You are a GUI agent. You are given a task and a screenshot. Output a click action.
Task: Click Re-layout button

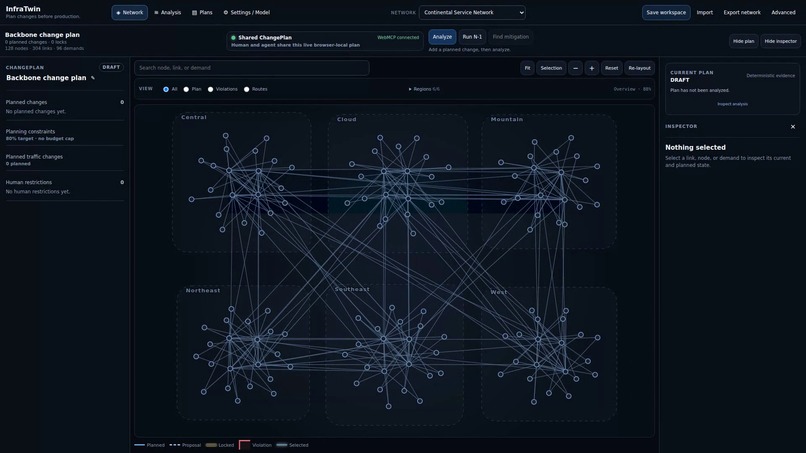639,68
